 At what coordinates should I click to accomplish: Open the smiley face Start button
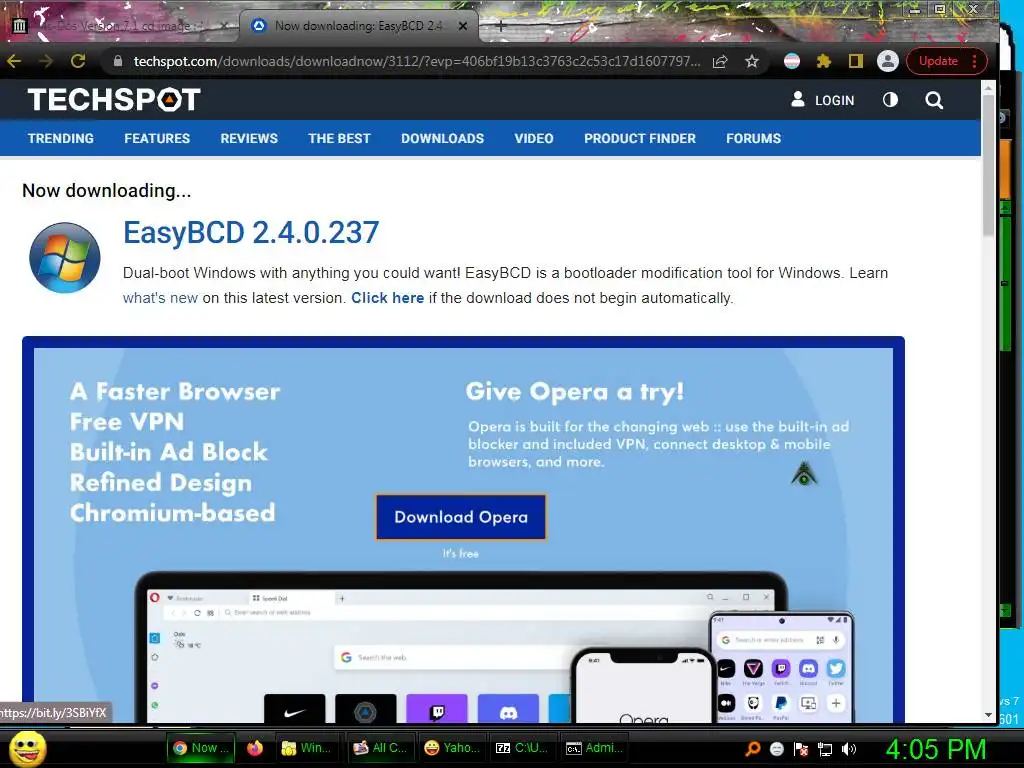(x=27, y=748)
